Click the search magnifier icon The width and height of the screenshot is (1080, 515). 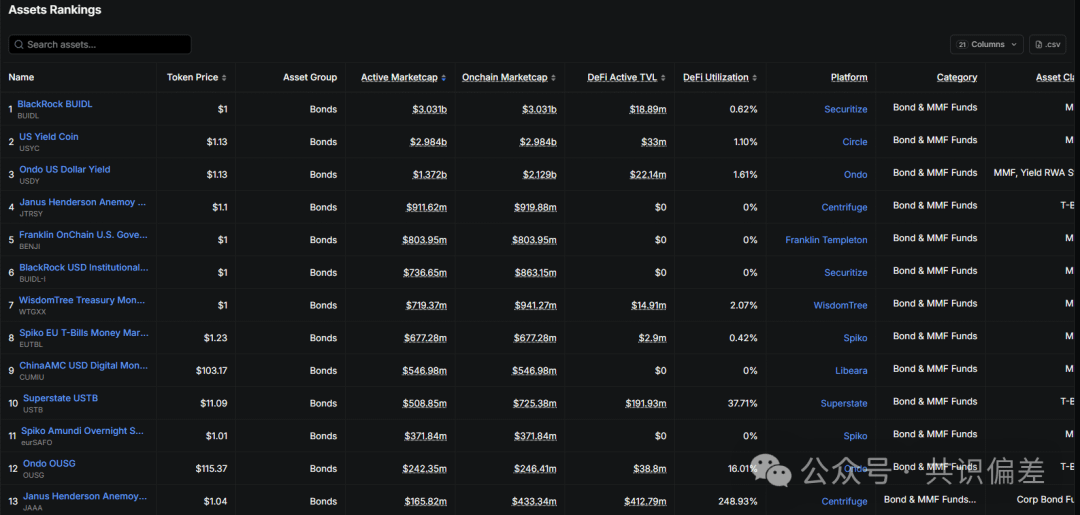tap(19, 45)
